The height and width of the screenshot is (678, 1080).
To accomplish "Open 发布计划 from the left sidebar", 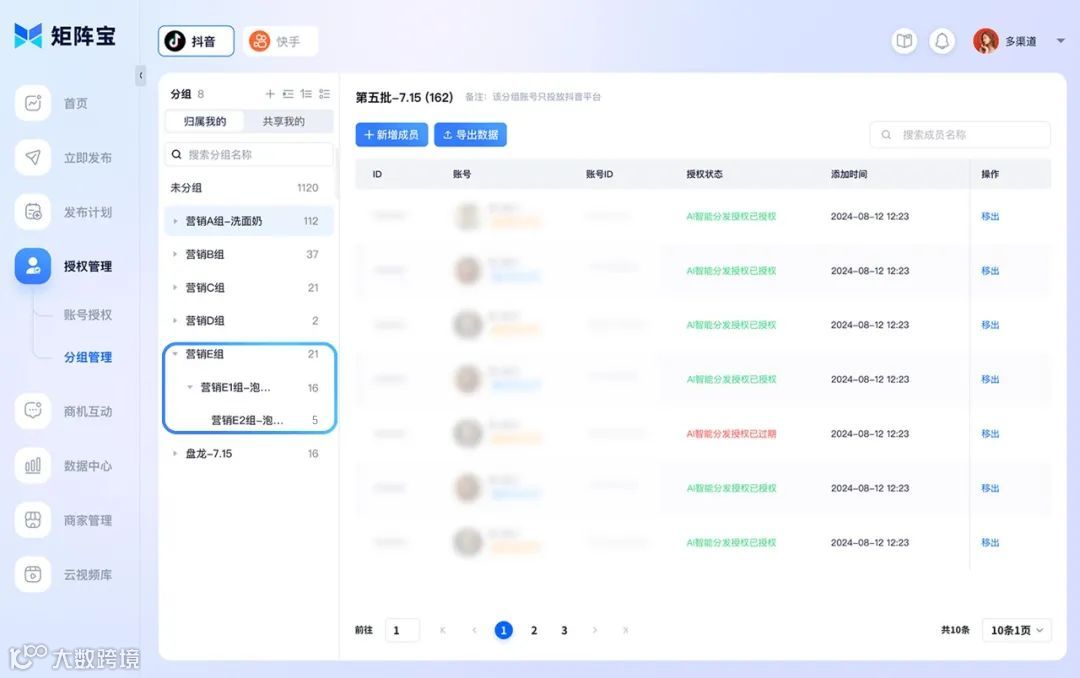I will [32, 212].
